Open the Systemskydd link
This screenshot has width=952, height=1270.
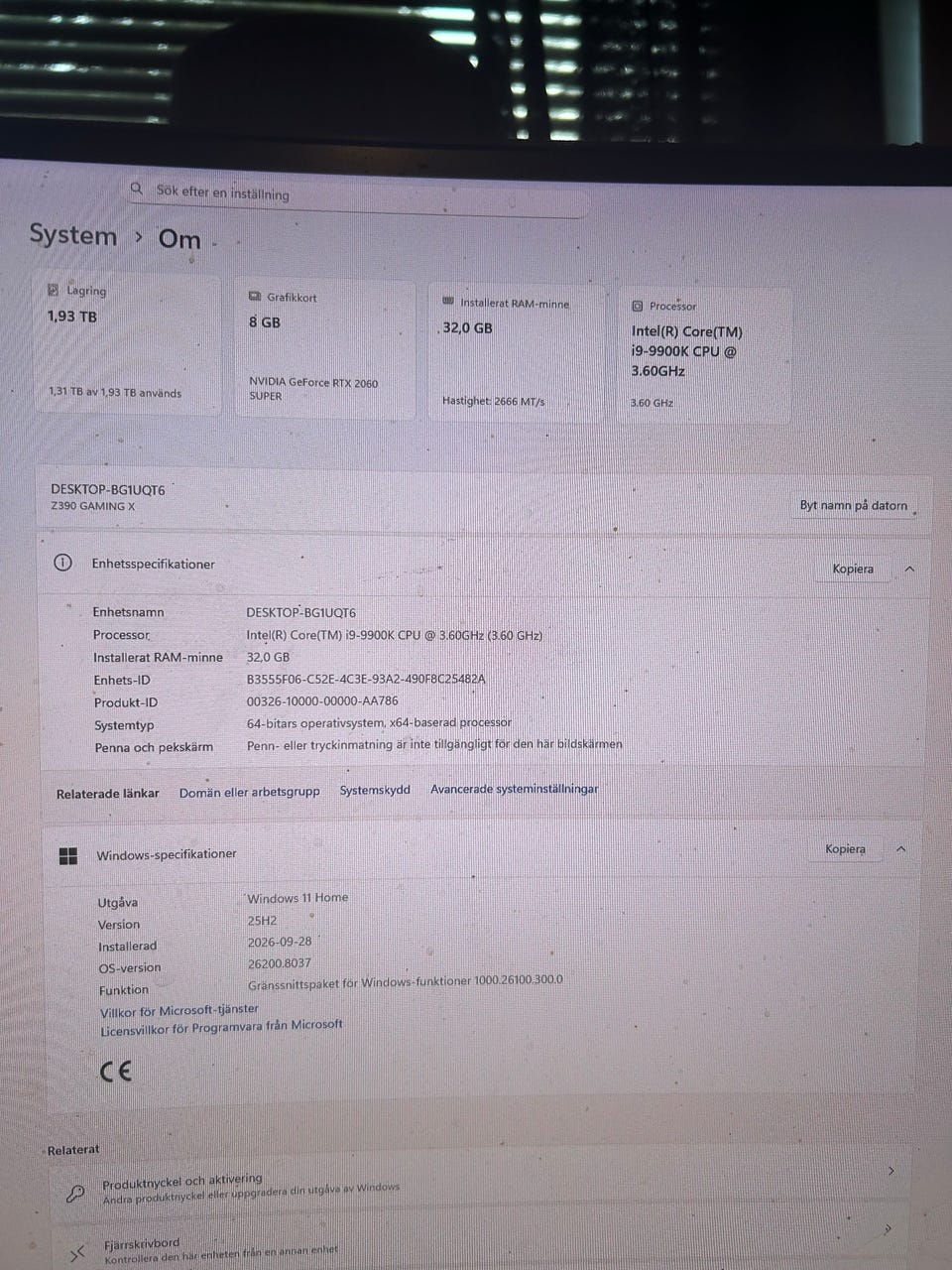tap(375, 790)
